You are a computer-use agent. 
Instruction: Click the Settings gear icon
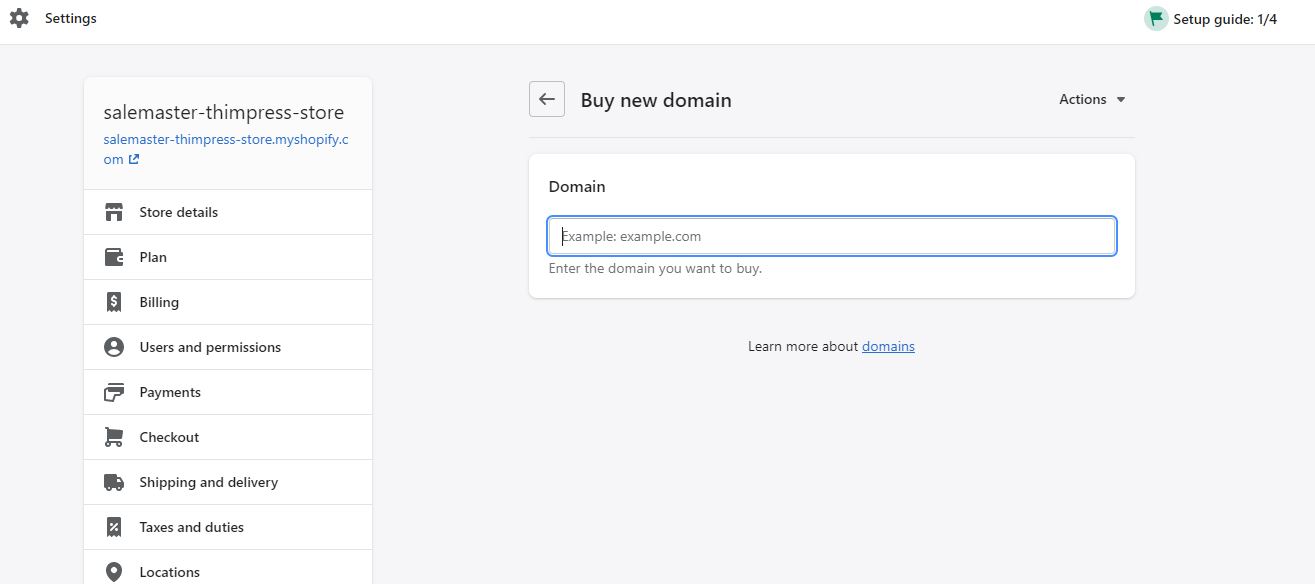tap(18, 18)
